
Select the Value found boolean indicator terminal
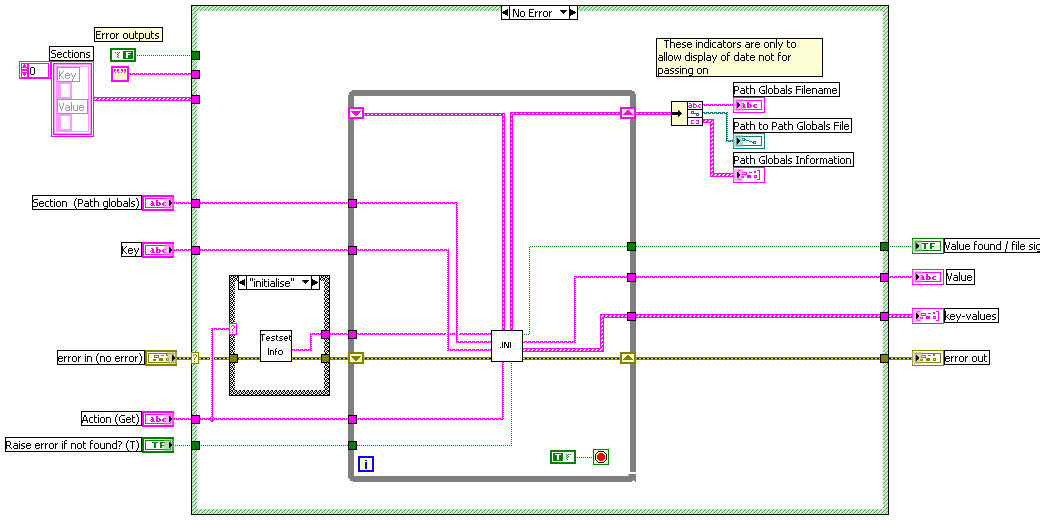click(x=927, y=246)
